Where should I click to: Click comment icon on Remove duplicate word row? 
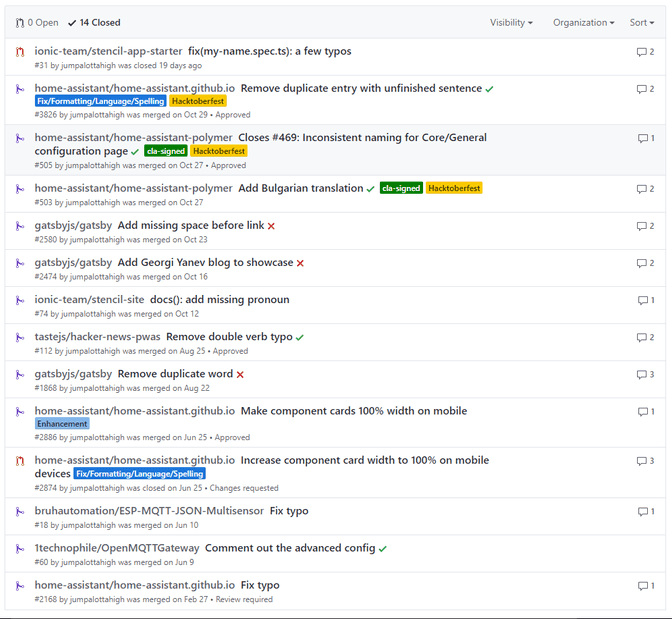pyautogui.click(x=641, y=375)
